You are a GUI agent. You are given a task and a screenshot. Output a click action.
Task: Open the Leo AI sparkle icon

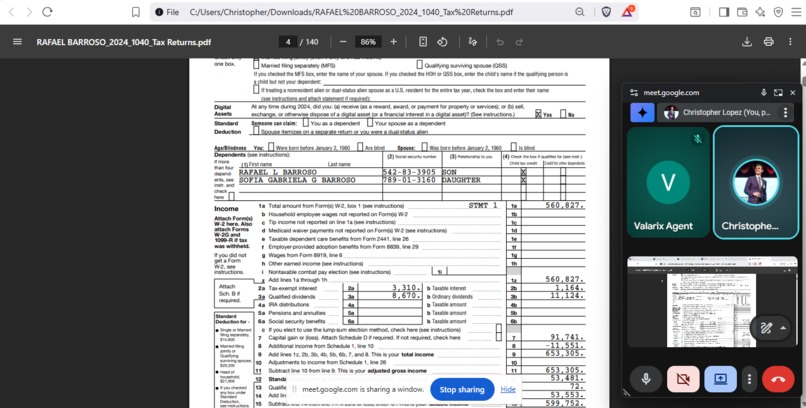(760, 12)
